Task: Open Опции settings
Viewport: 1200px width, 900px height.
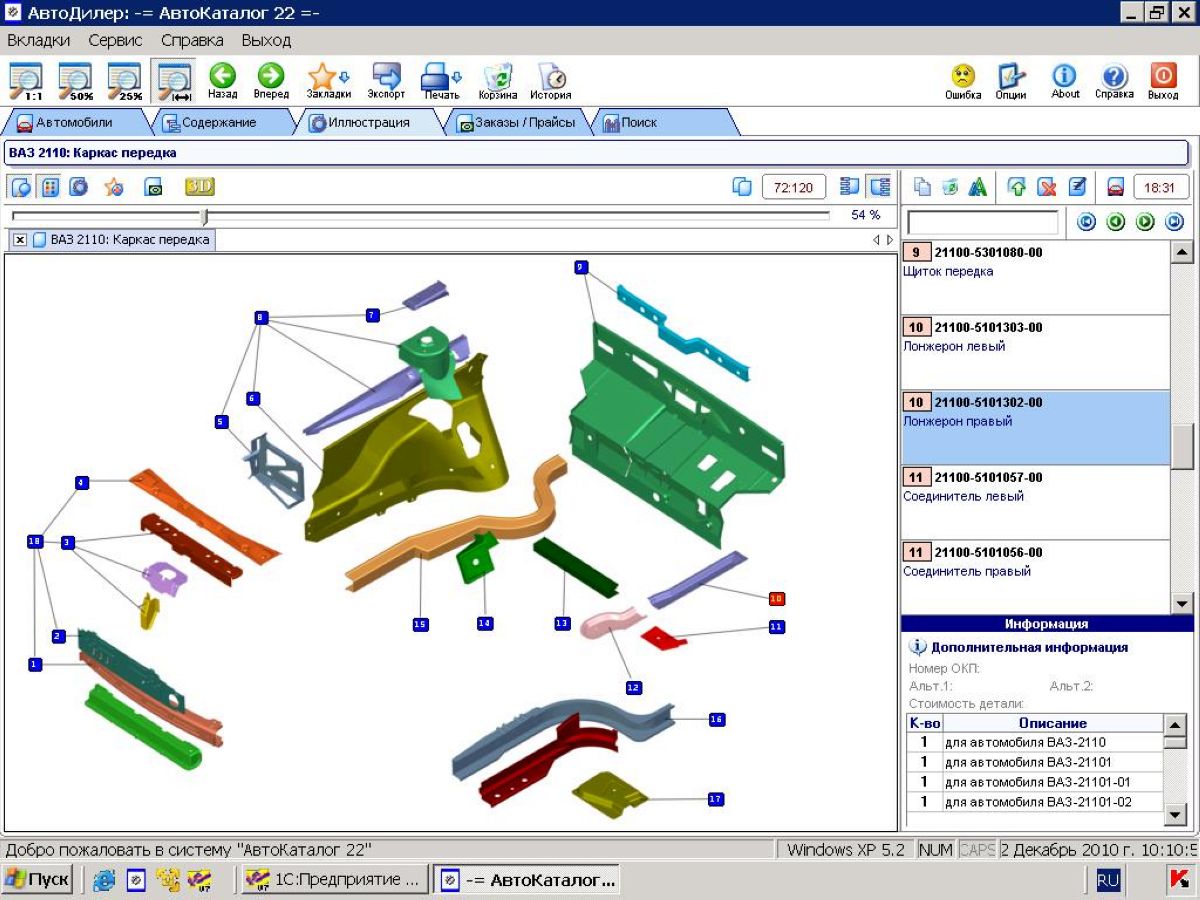Action: pos(1012,81)
